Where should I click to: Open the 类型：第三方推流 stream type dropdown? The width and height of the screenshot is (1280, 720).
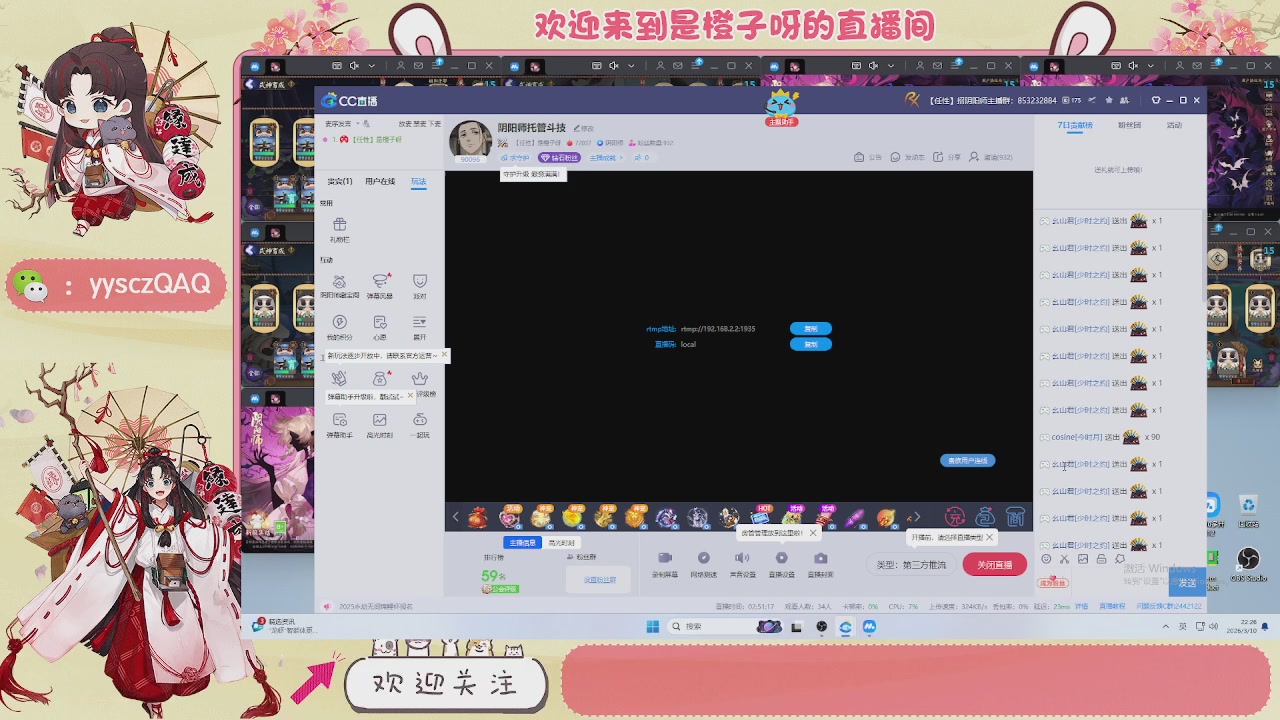click(912, 563)
